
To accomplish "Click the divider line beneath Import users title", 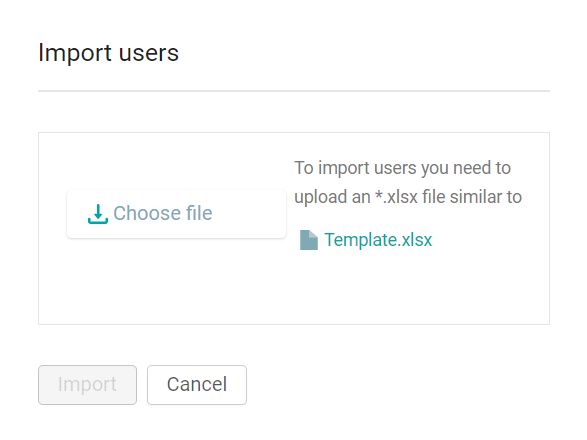I will [294, 91].
